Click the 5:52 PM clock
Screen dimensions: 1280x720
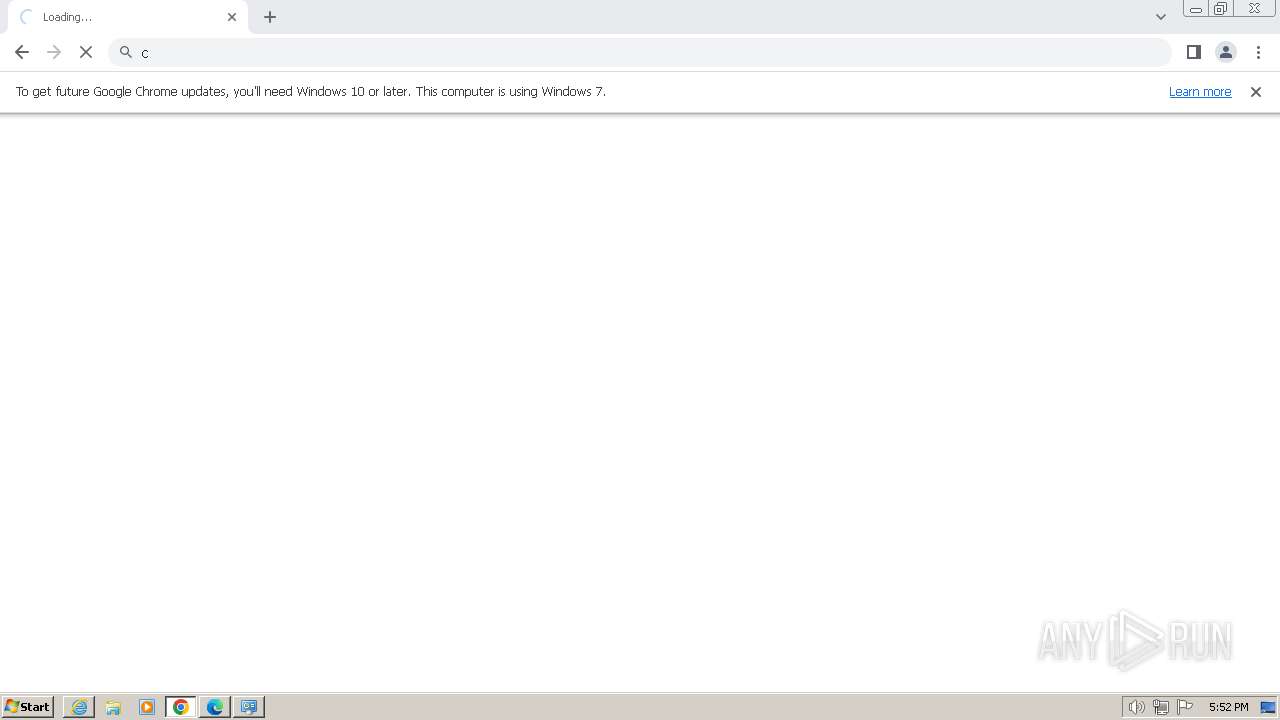tap(1228, 707)
